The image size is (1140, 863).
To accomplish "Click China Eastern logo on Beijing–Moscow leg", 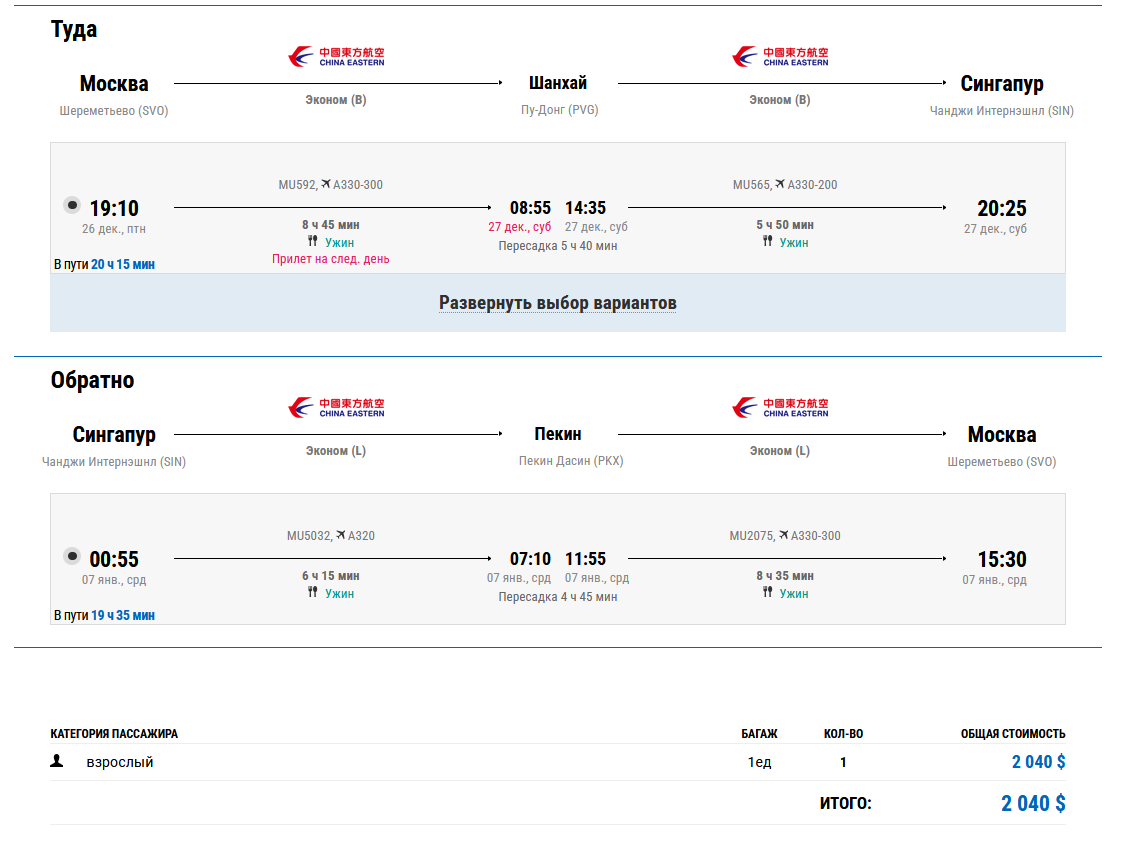I will click(780, 407).
